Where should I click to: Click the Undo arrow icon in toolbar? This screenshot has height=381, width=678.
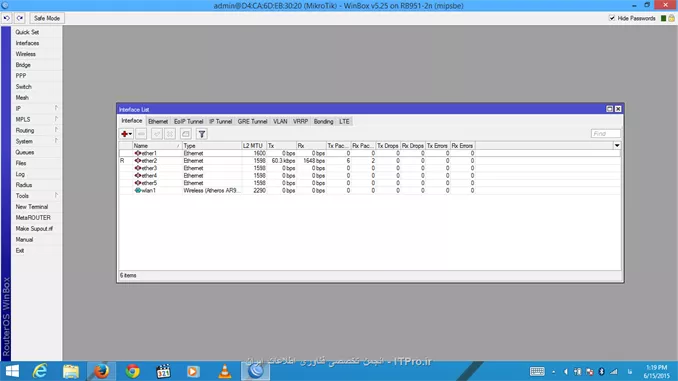pos(6,18)
